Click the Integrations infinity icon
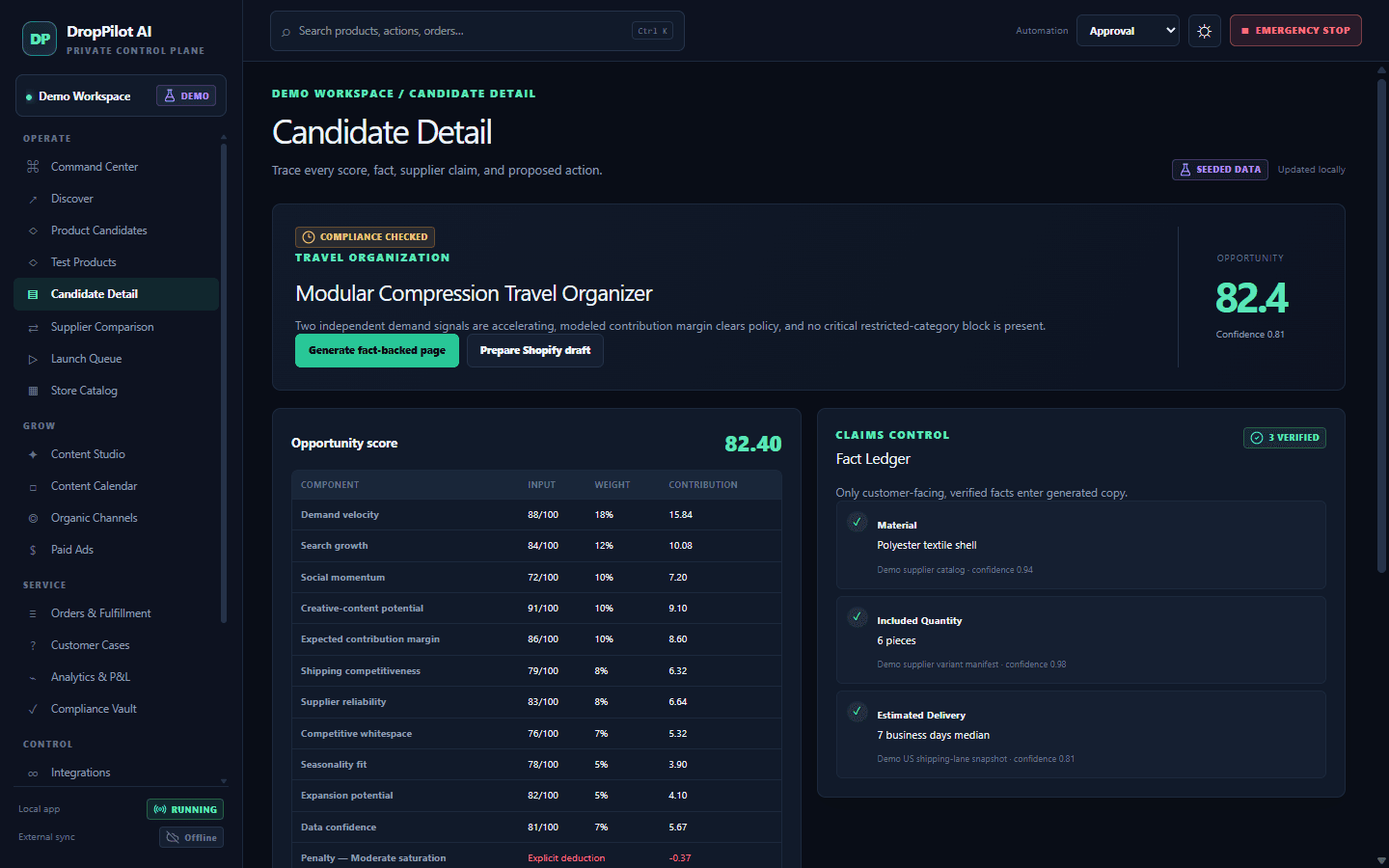Image resolution: width=1389 pixels, height=868 pixels. (33, 773)
